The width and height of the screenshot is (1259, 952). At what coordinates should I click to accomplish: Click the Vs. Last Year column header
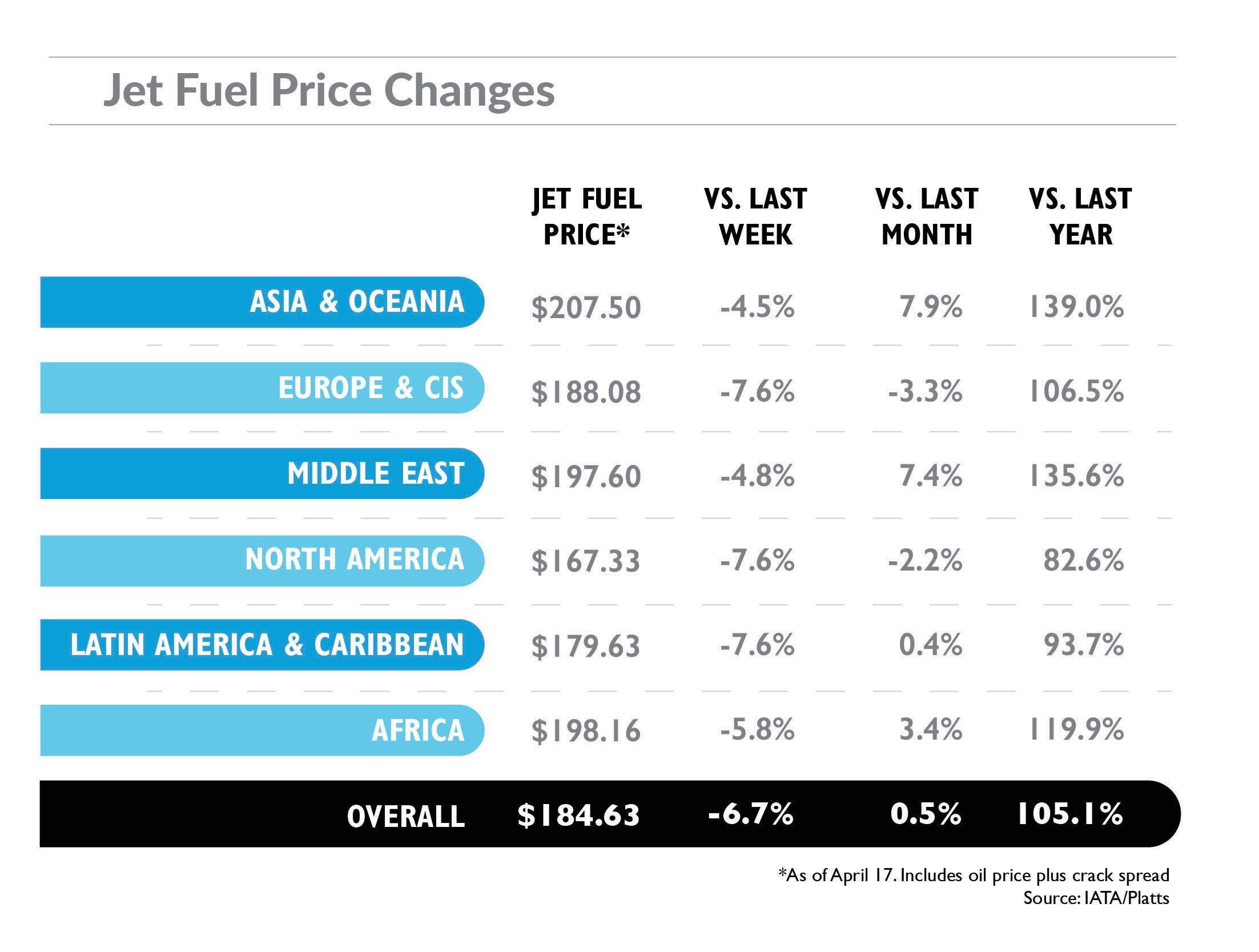tap(1080, 216)
